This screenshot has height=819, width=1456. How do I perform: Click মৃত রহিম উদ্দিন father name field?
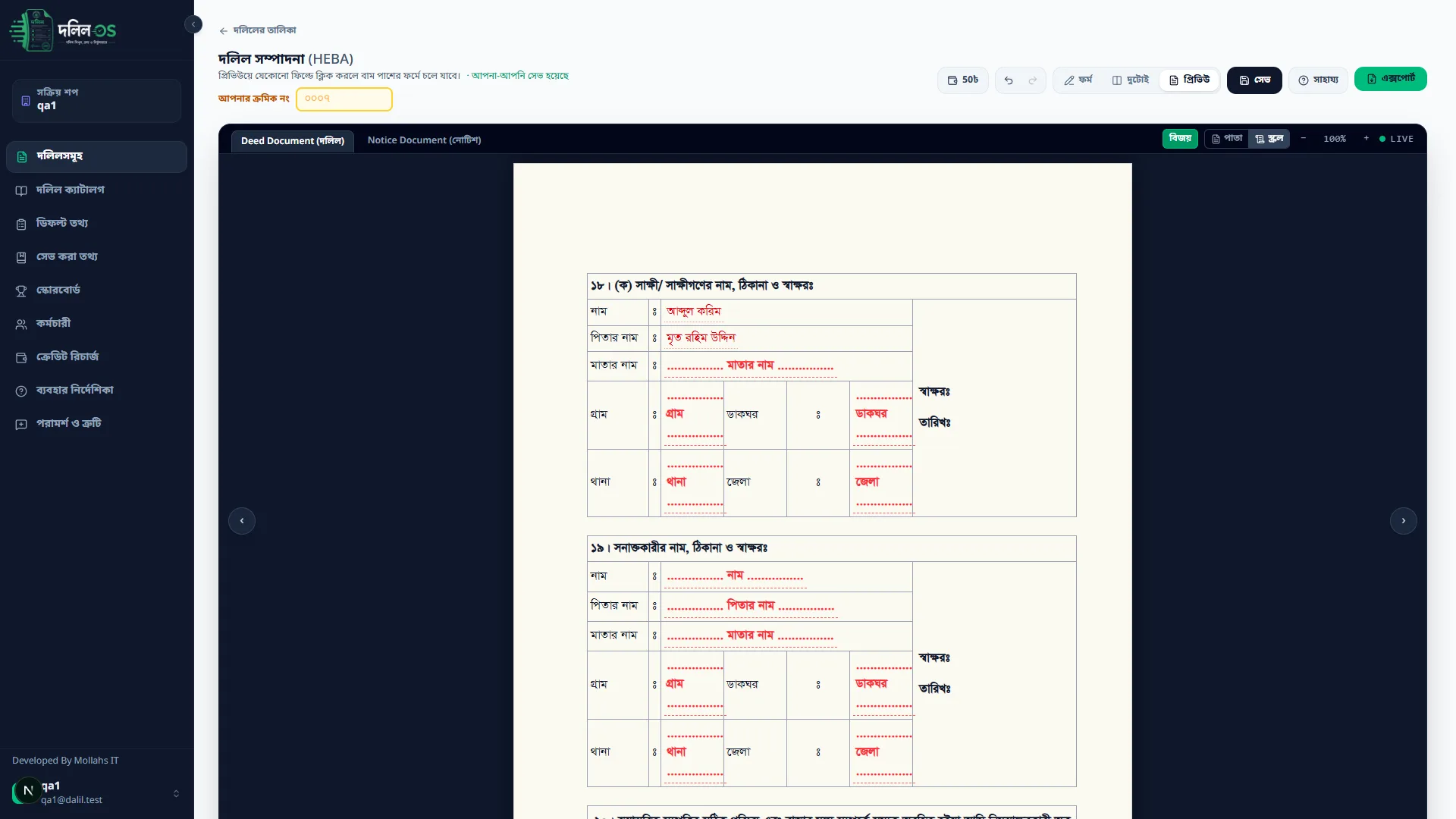click(701, 337)
